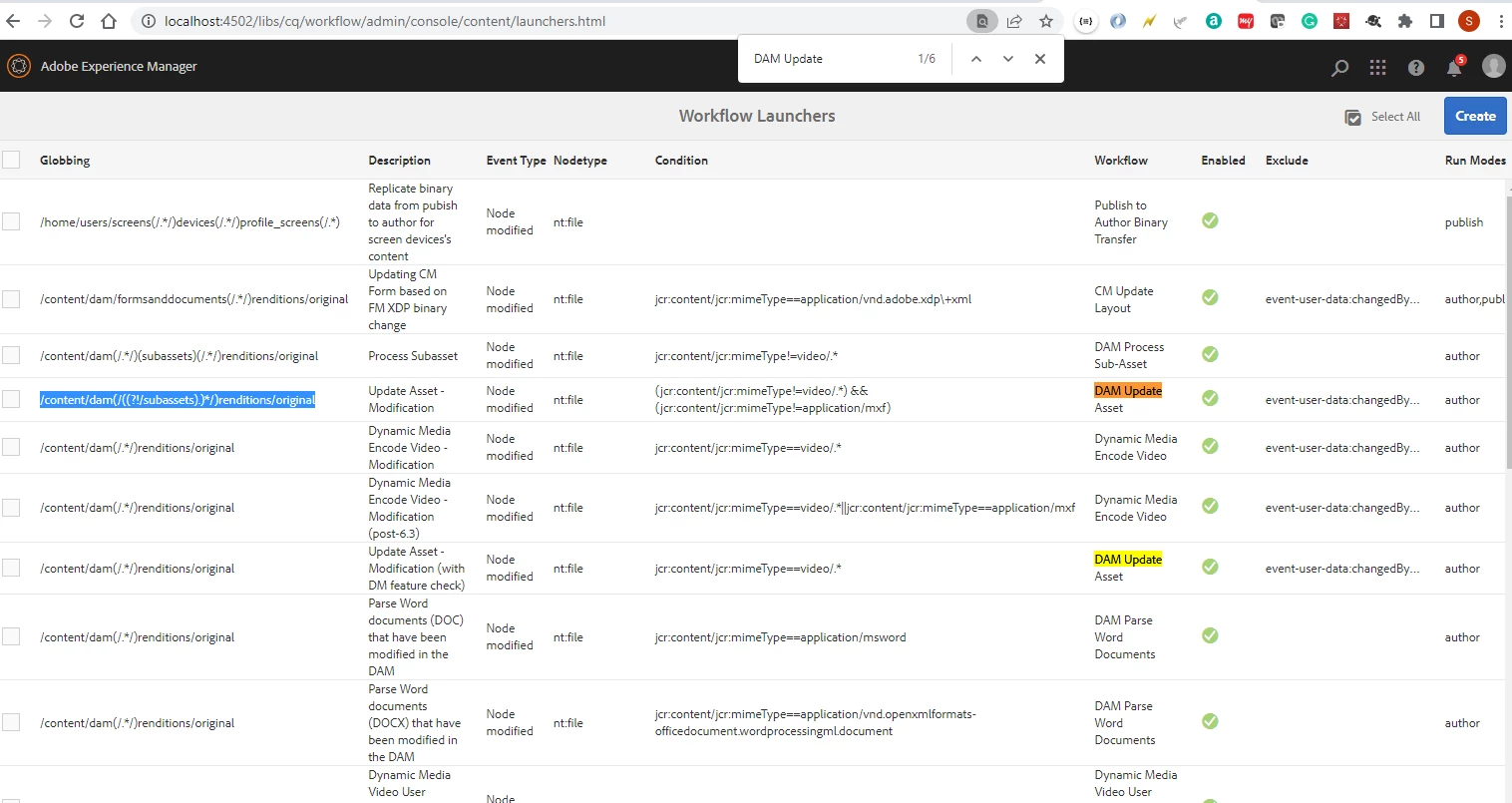Click the Event Type column header
This screenshot has height=803, width=1512.
pyautogui.click(x=516, y=161)
